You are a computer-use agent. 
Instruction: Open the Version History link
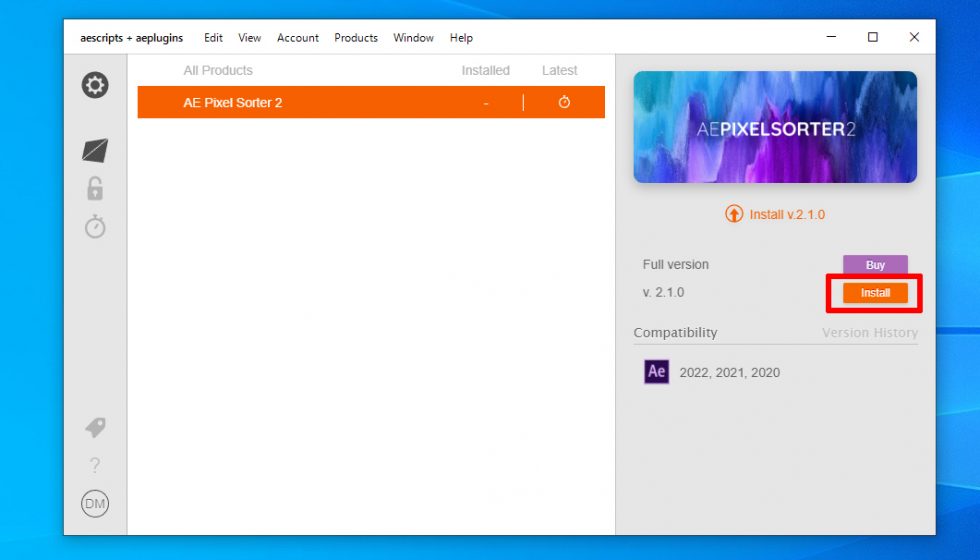(x=869, y=332)
